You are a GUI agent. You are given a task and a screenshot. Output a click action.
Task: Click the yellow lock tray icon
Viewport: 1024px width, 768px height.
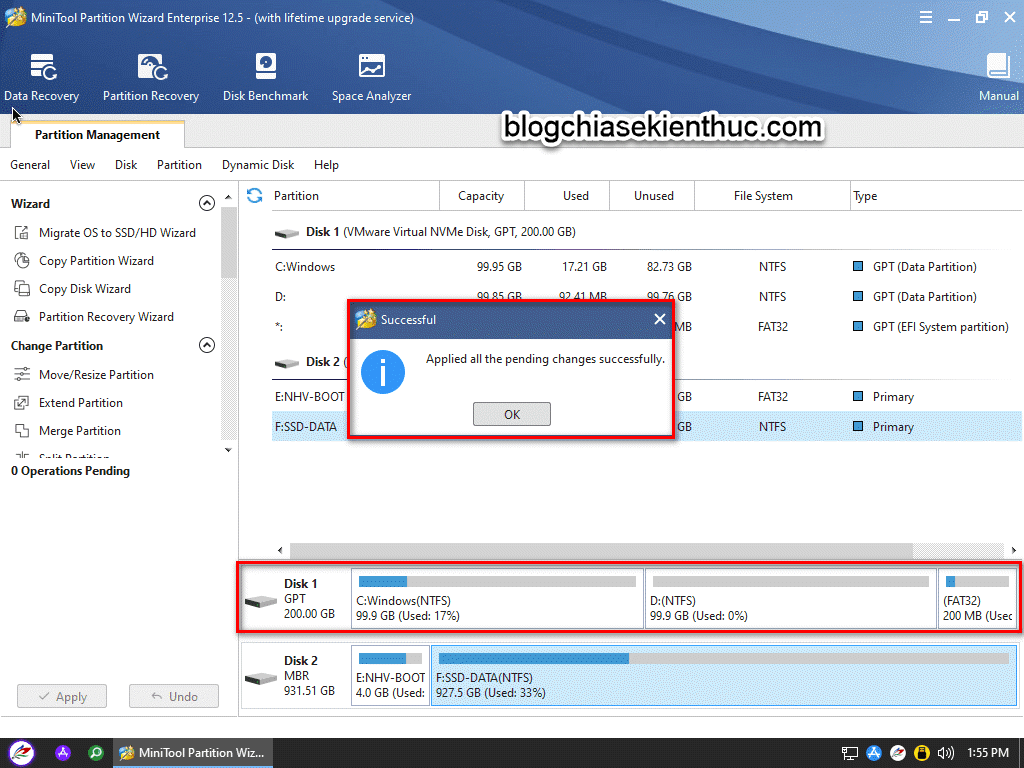click(x=921, y=754)
